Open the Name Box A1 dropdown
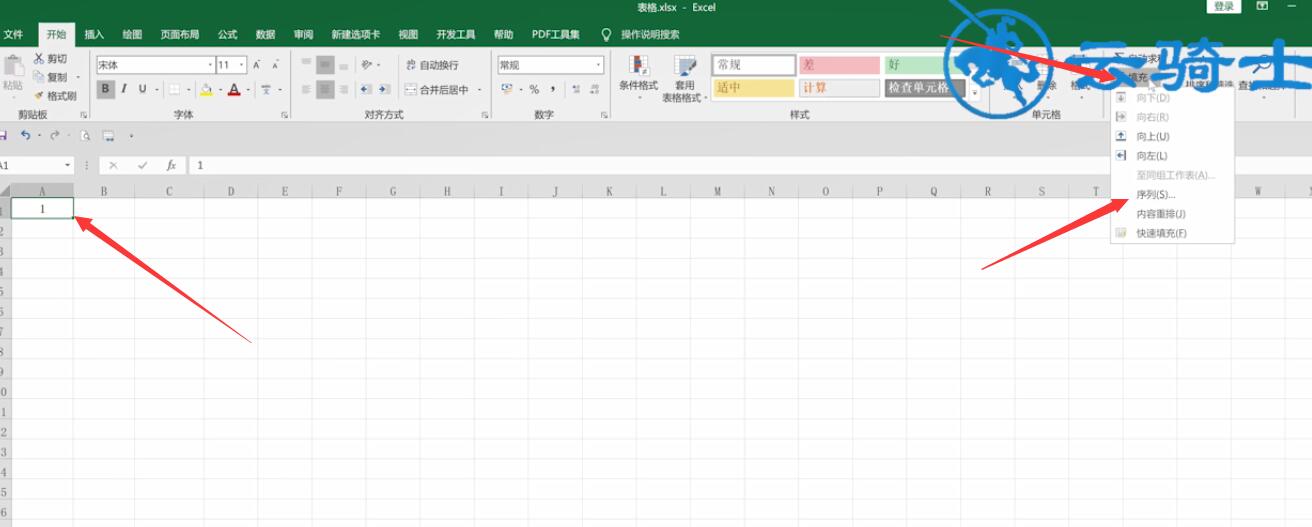Viewport: 1312px width, 527px height. click(68, 165)
